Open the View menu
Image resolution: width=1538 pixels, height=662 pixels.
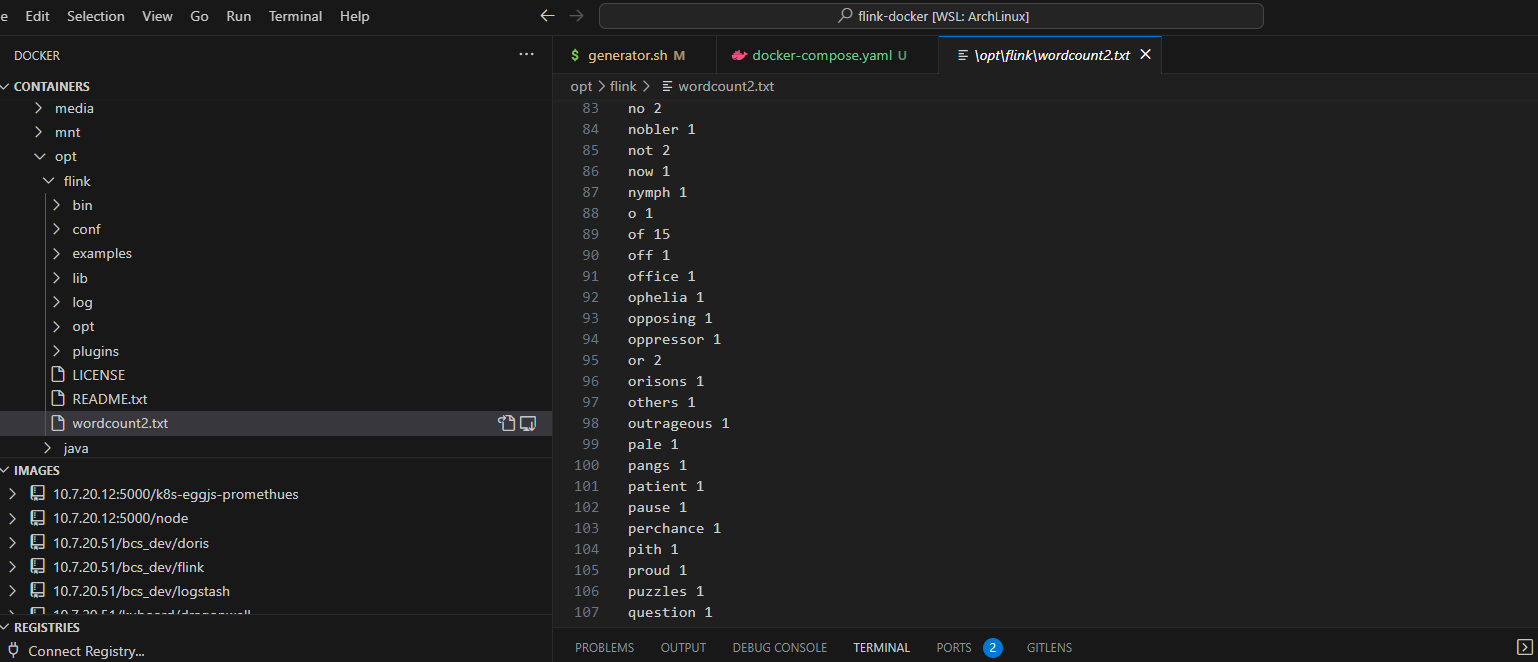[157, 16]
